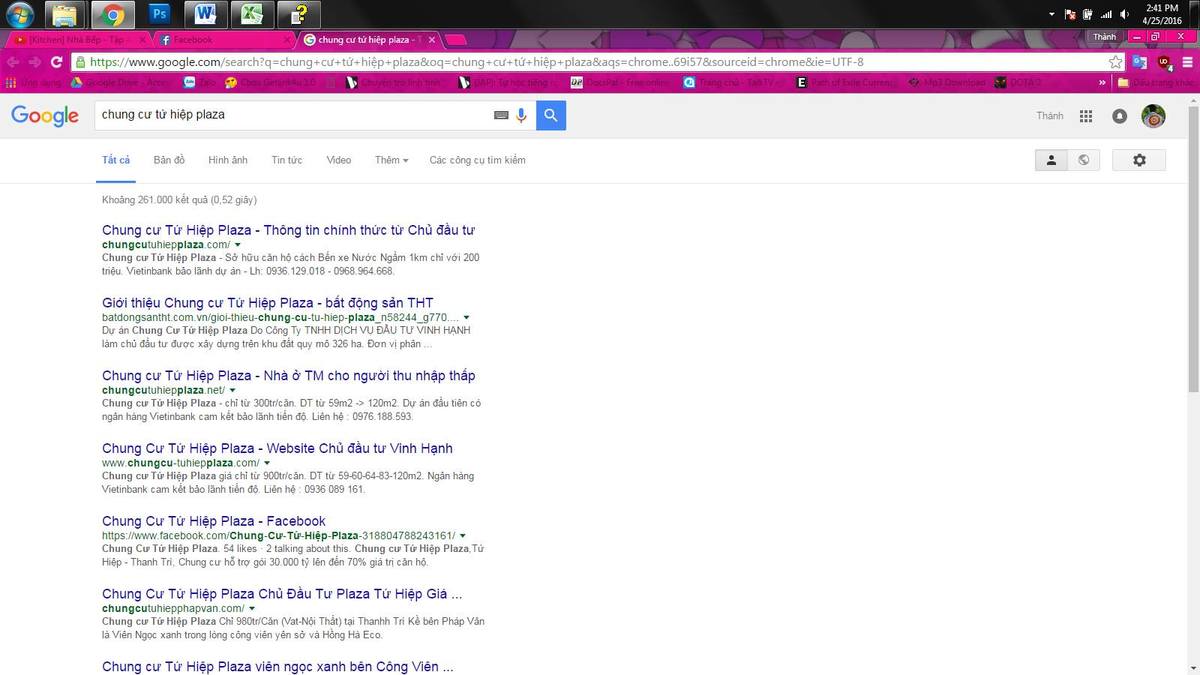Image resolution: width=1200 pixels, height=675 pixels.
Task: Open Google account avatar
Action: pos(1153,116)
